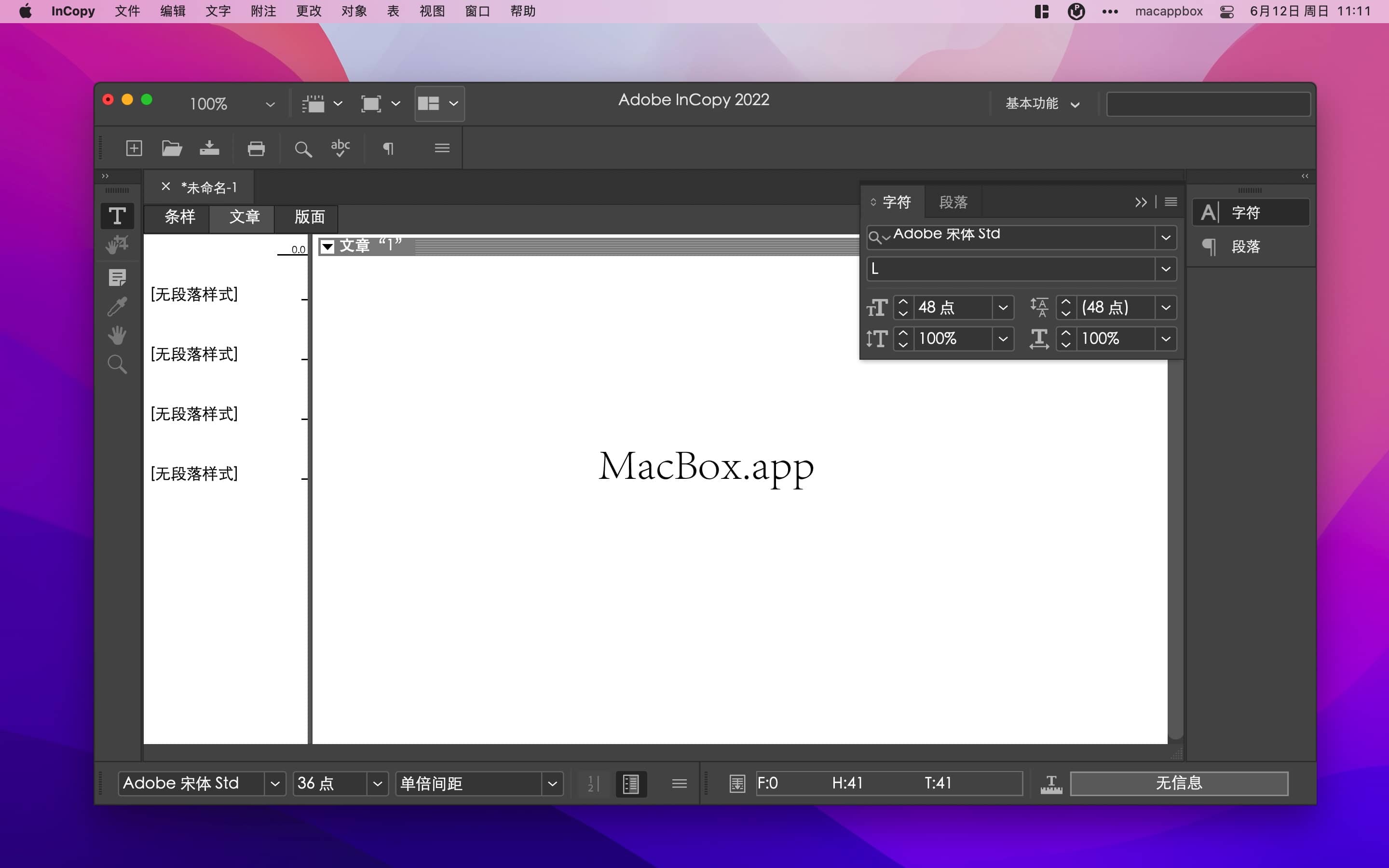Select the Type tool in the left toolbar
Screen dimensions: 1389x868
coord(117,216)
